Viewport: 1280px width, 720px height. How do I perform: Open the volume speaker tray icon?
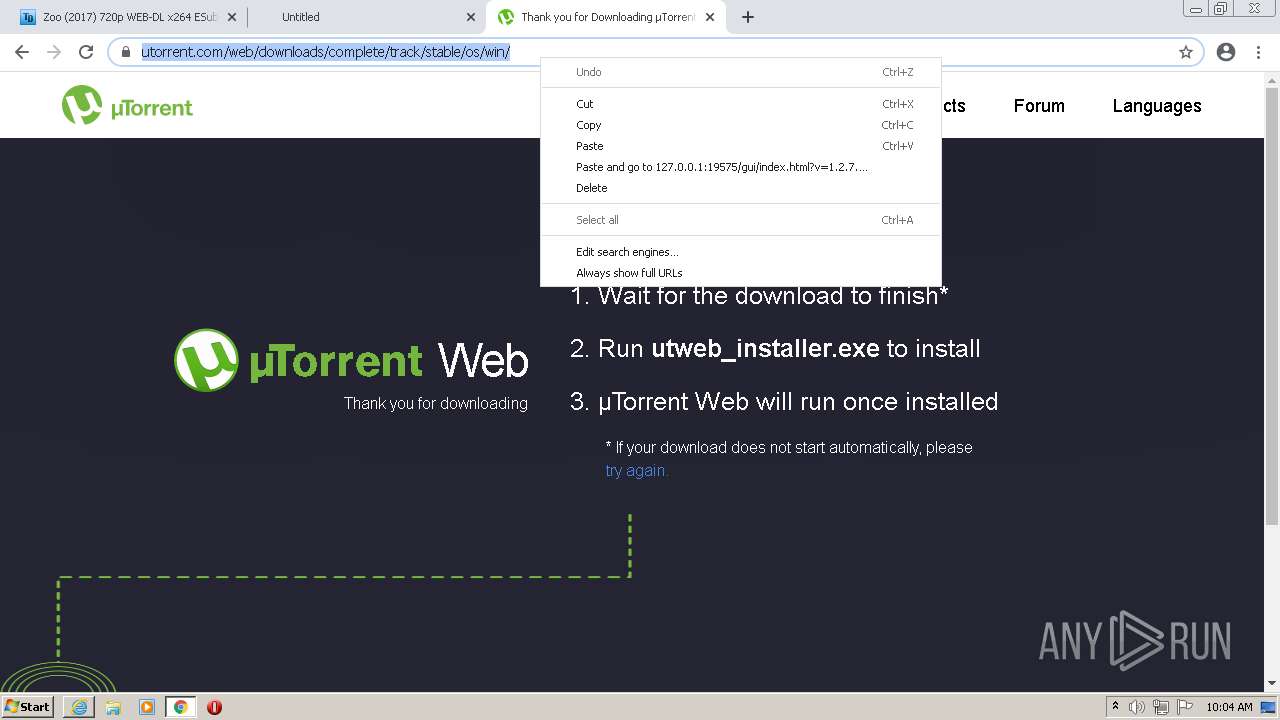tap(1137, 707)
